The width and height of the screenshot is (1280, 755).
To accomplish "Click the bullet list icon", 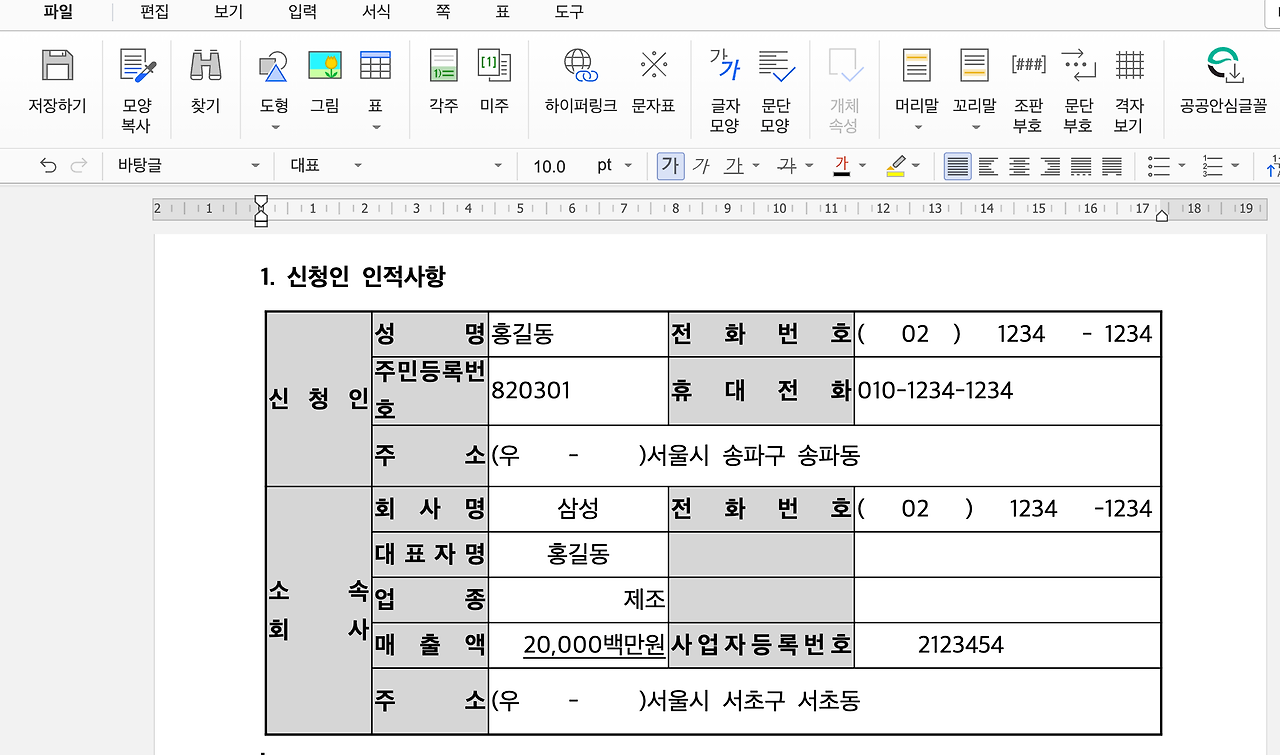I will click(1159, 166).
